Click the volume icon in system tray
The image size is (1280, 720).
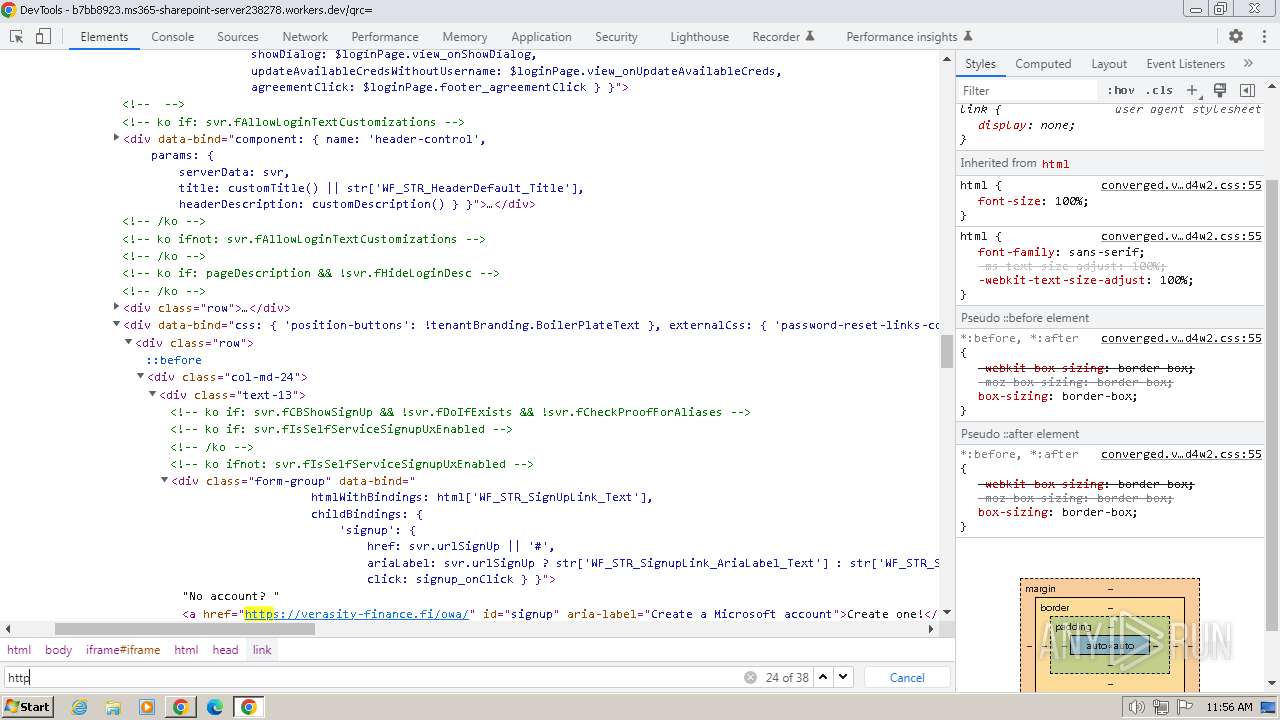(1136, 707)
